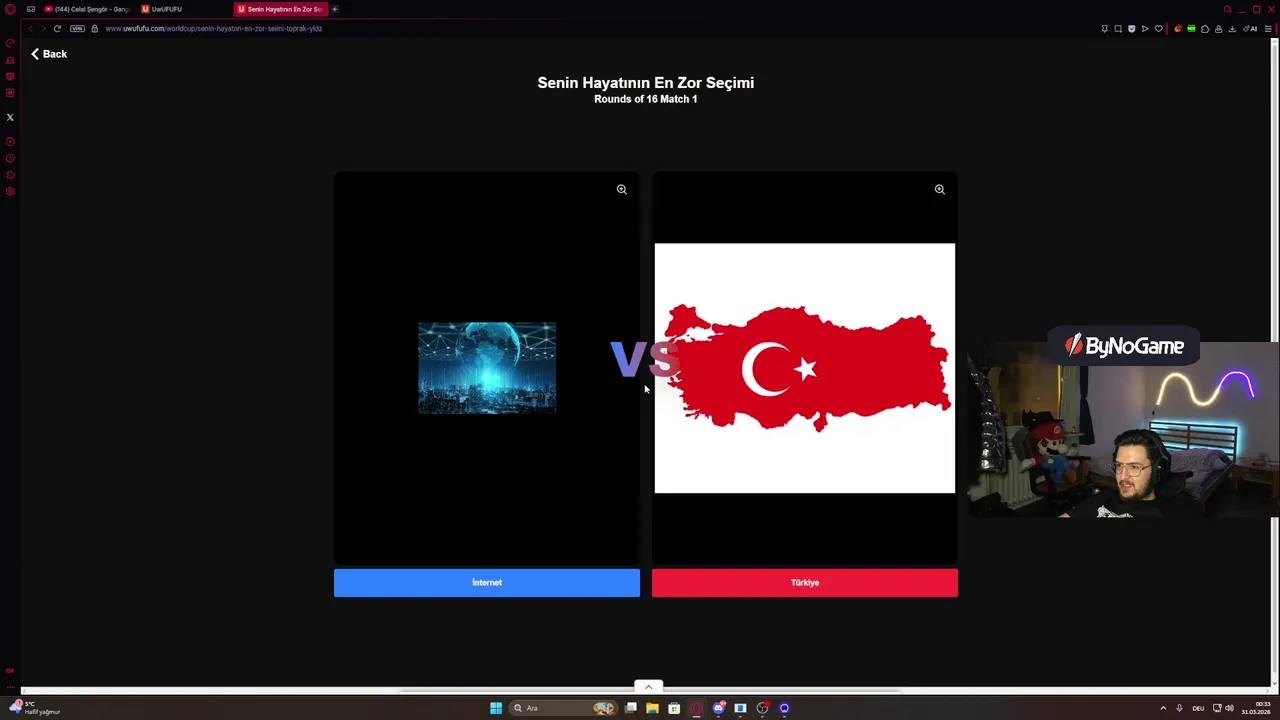1280x720 pixels.
Task: Vote for İnternet using the blue button
Action: click(x=486, y=583)
